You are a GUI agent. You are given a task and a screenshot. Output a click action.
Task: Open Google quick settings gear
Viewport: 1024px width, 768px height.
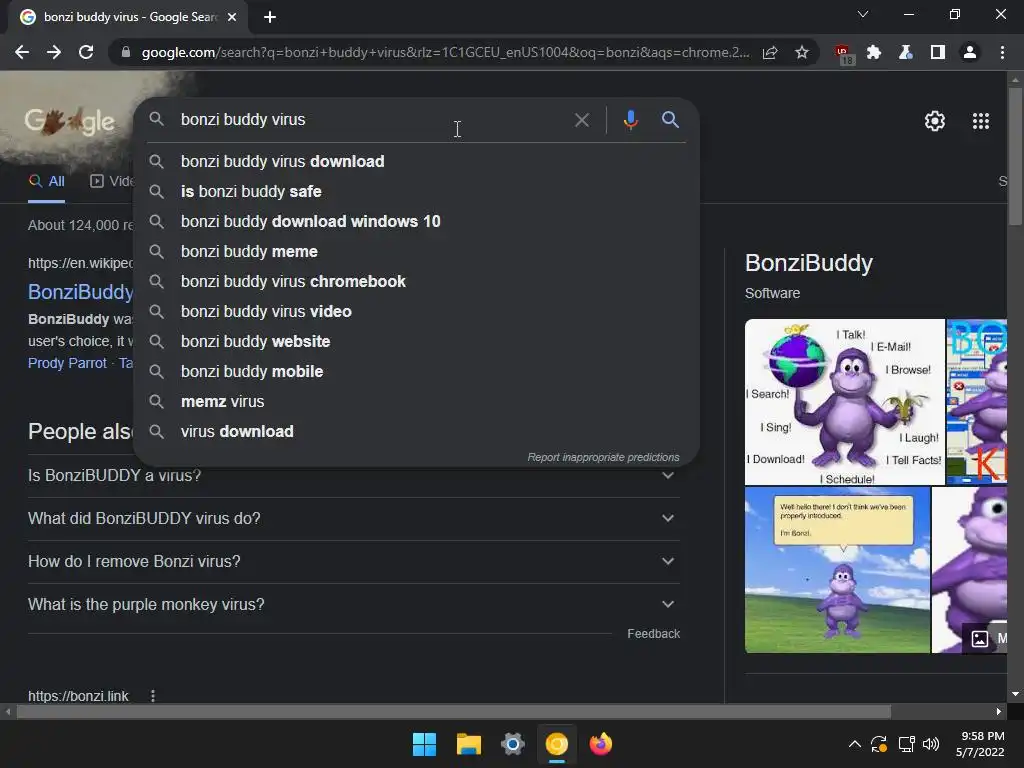pyautogui.click(x=935, y=121)
